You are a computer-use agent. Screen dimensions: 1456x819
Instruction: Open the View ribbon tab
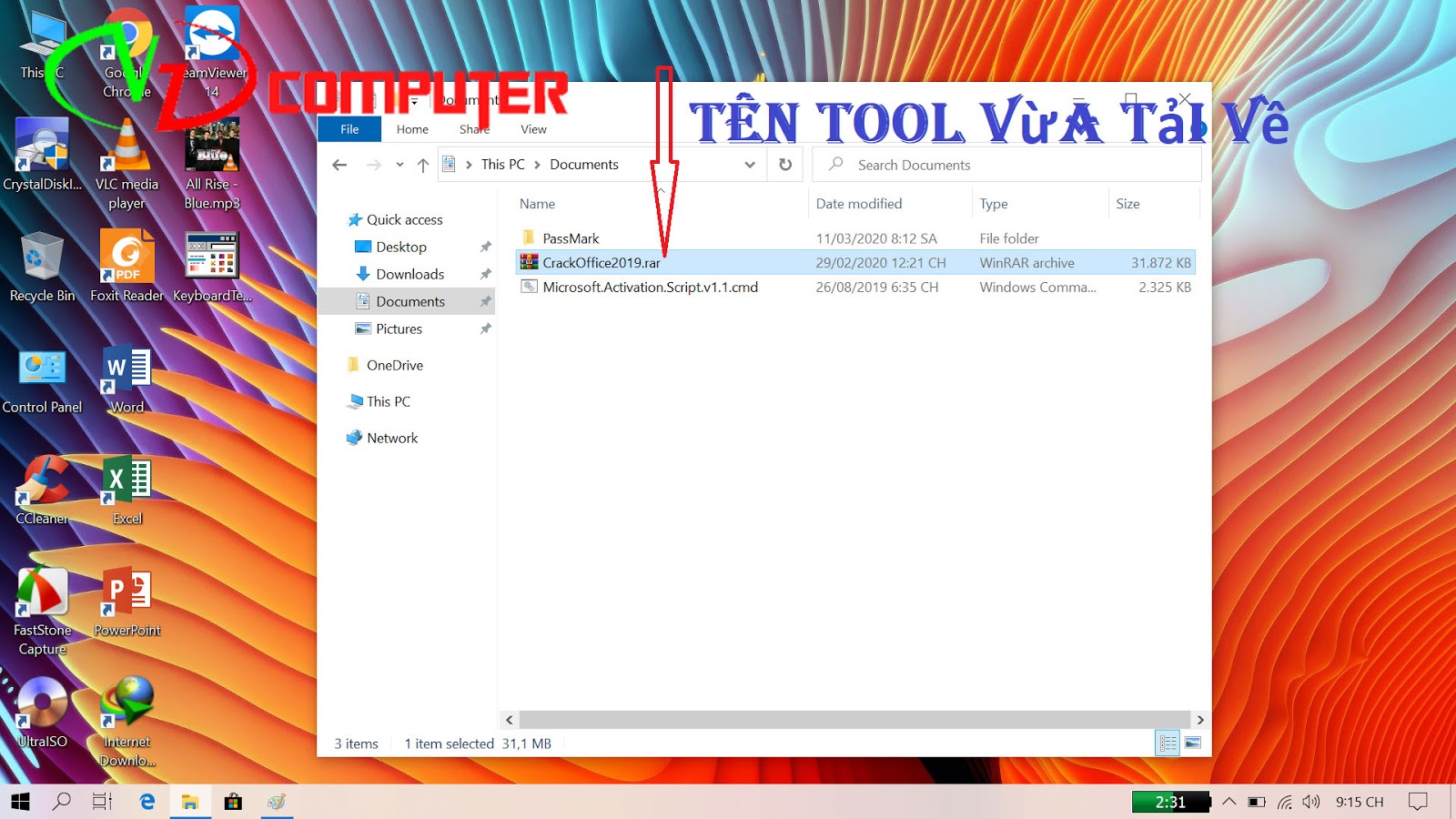(x=533, y=129)
